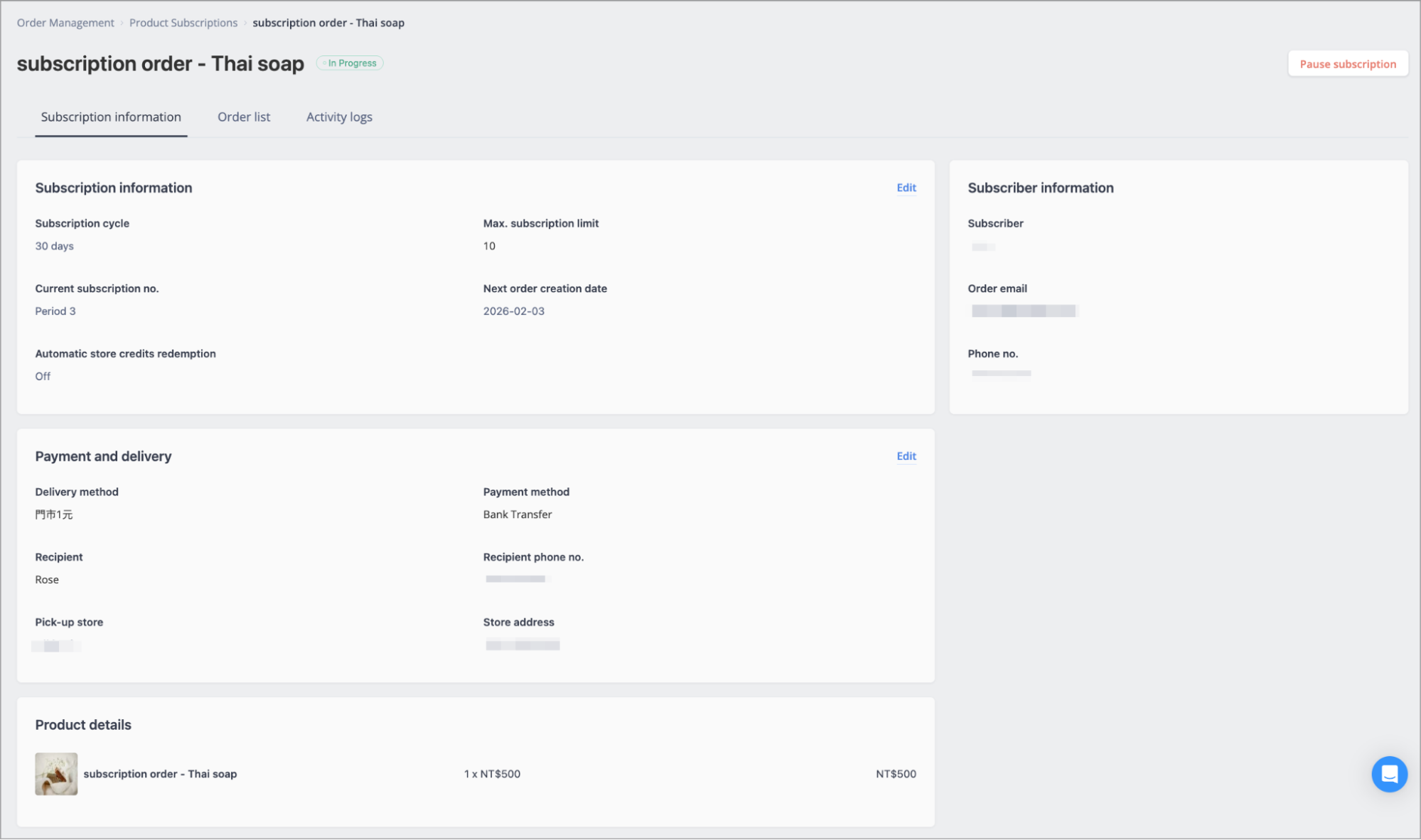This screenshot has width=1421, height=840.
Task: Click the max subscription limit value 10
Action: 489,246
